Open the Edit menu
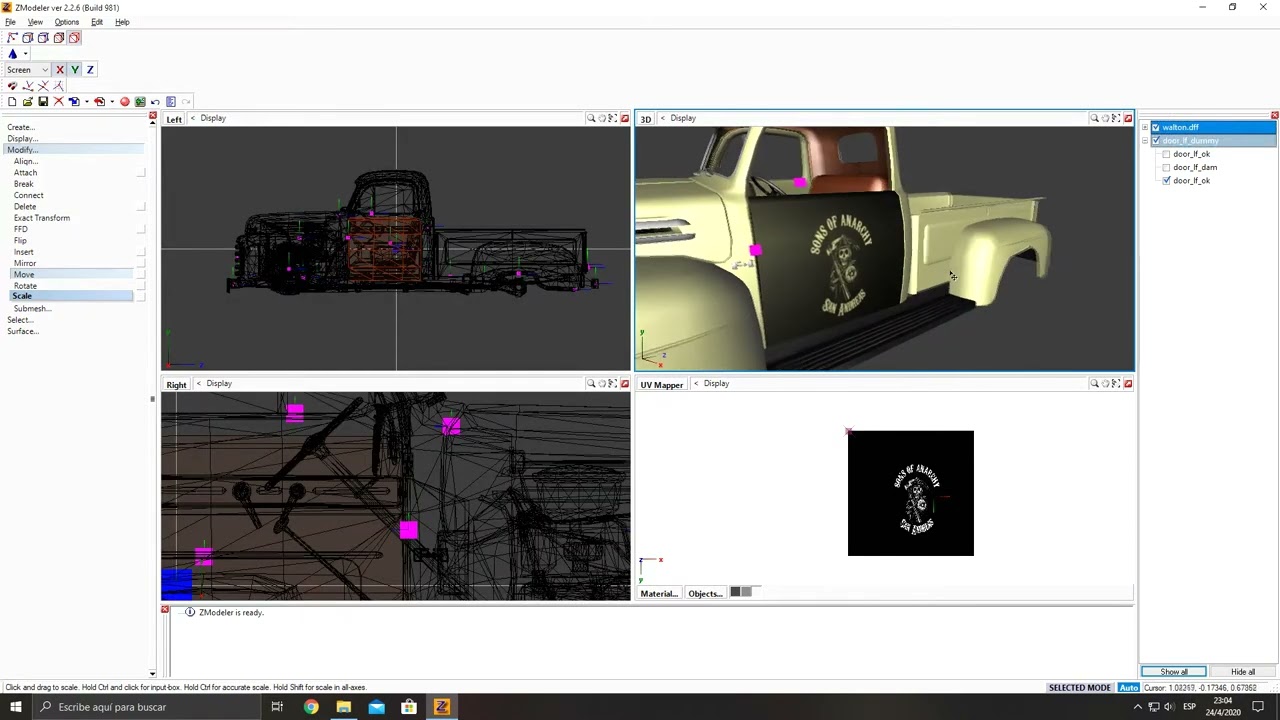This screenshot has width=1280, height=720. [97, 22]
